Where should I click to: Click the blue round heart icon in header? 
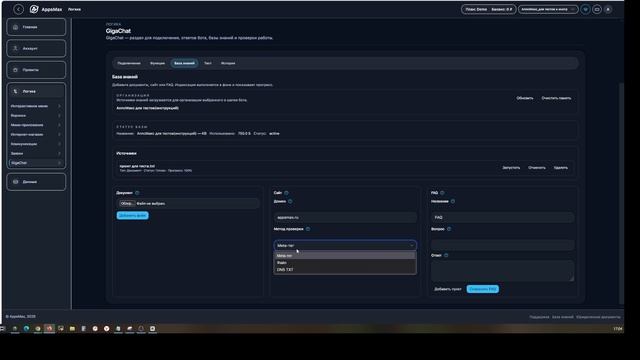point(585,9)
